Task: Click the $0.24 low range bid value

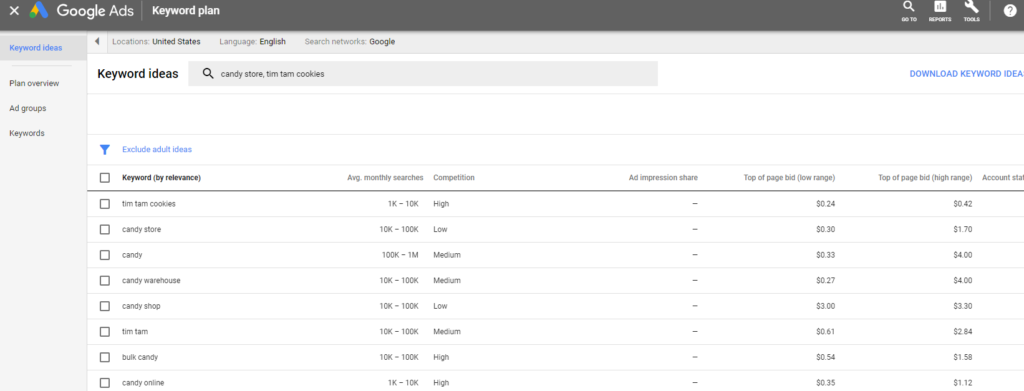Action: (x=825, y=204)
